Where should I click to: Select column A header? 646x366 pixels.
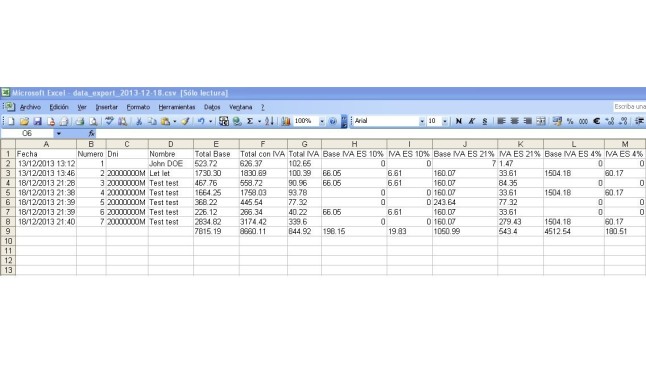46,144
